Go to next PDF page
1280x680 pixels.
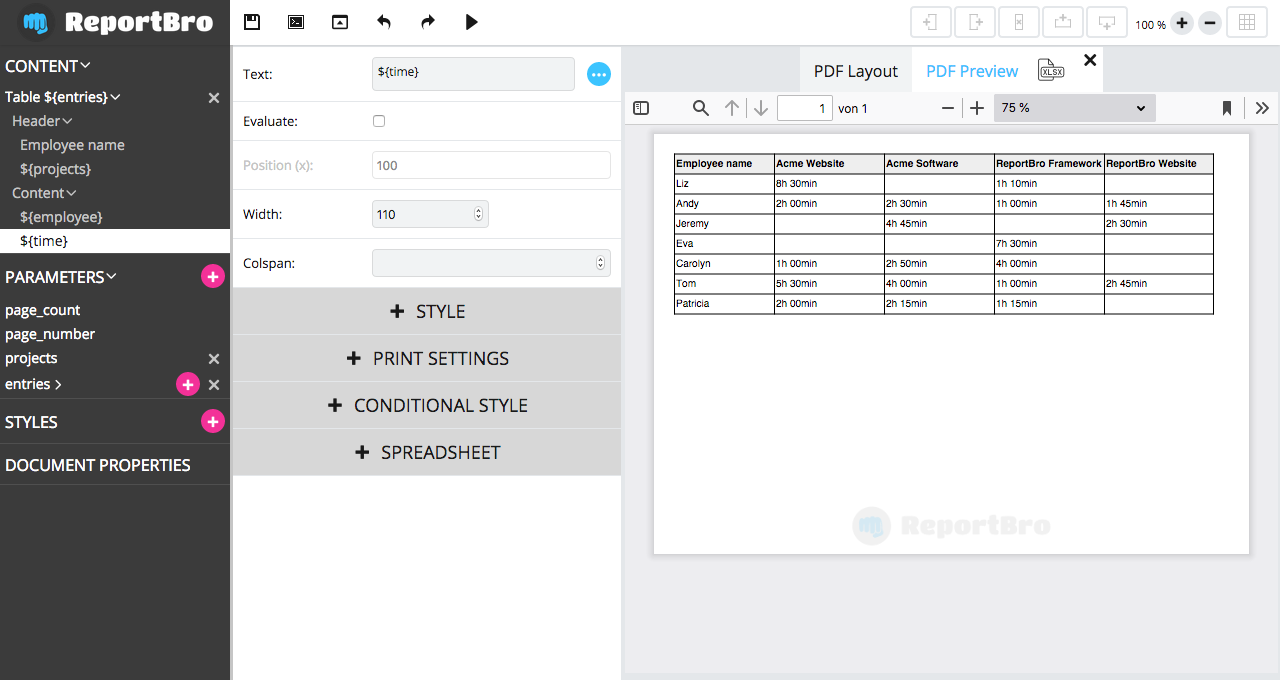[x=761, y=108]
